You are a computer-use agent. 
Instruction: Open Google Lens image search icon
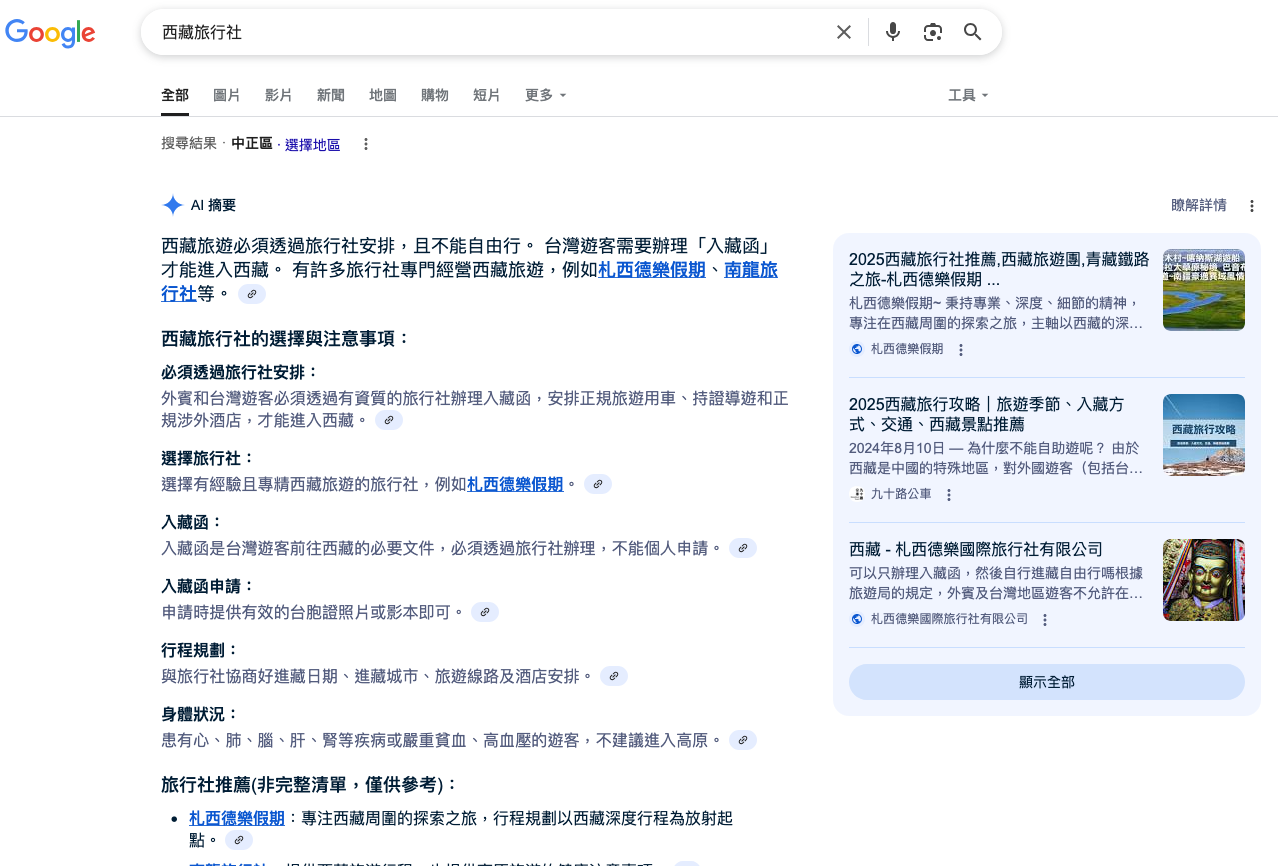coord(933,32)
